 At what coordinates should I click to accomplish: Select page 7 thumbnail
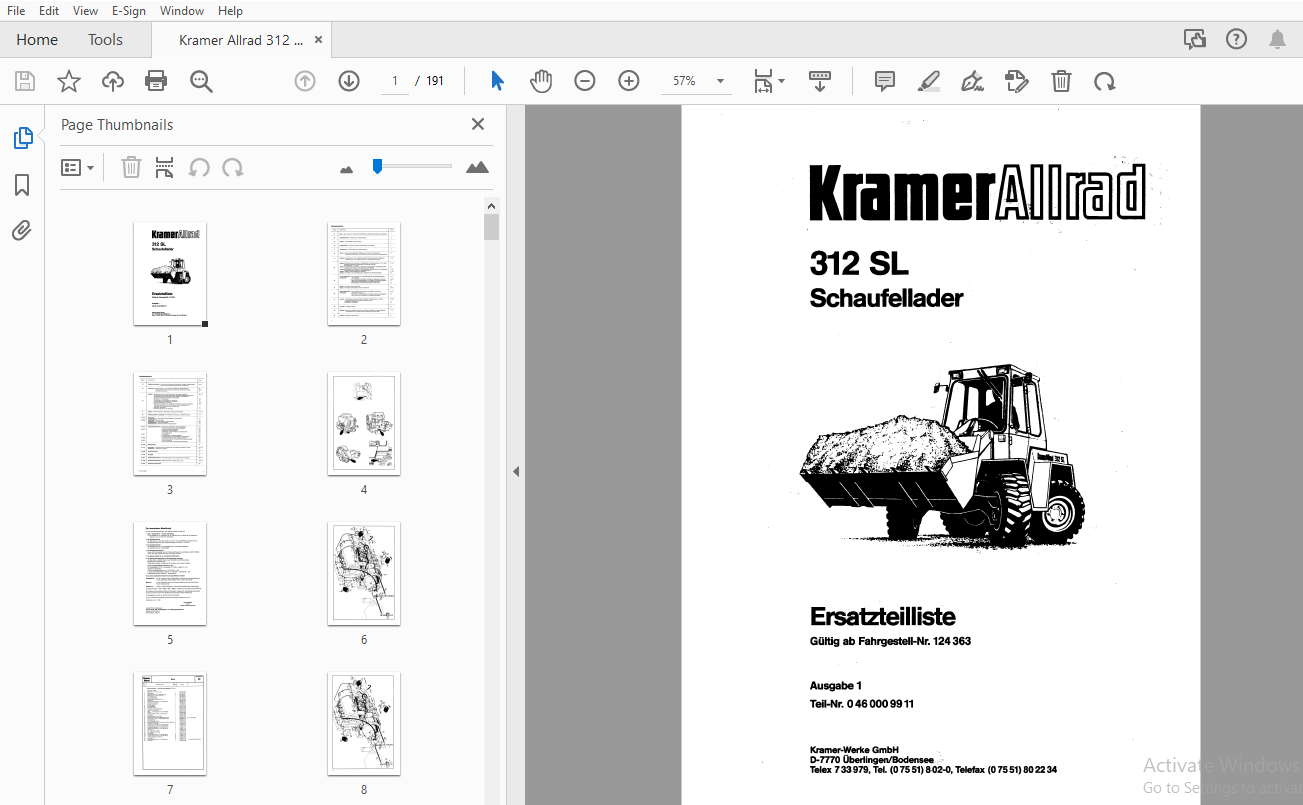(170, 724)
